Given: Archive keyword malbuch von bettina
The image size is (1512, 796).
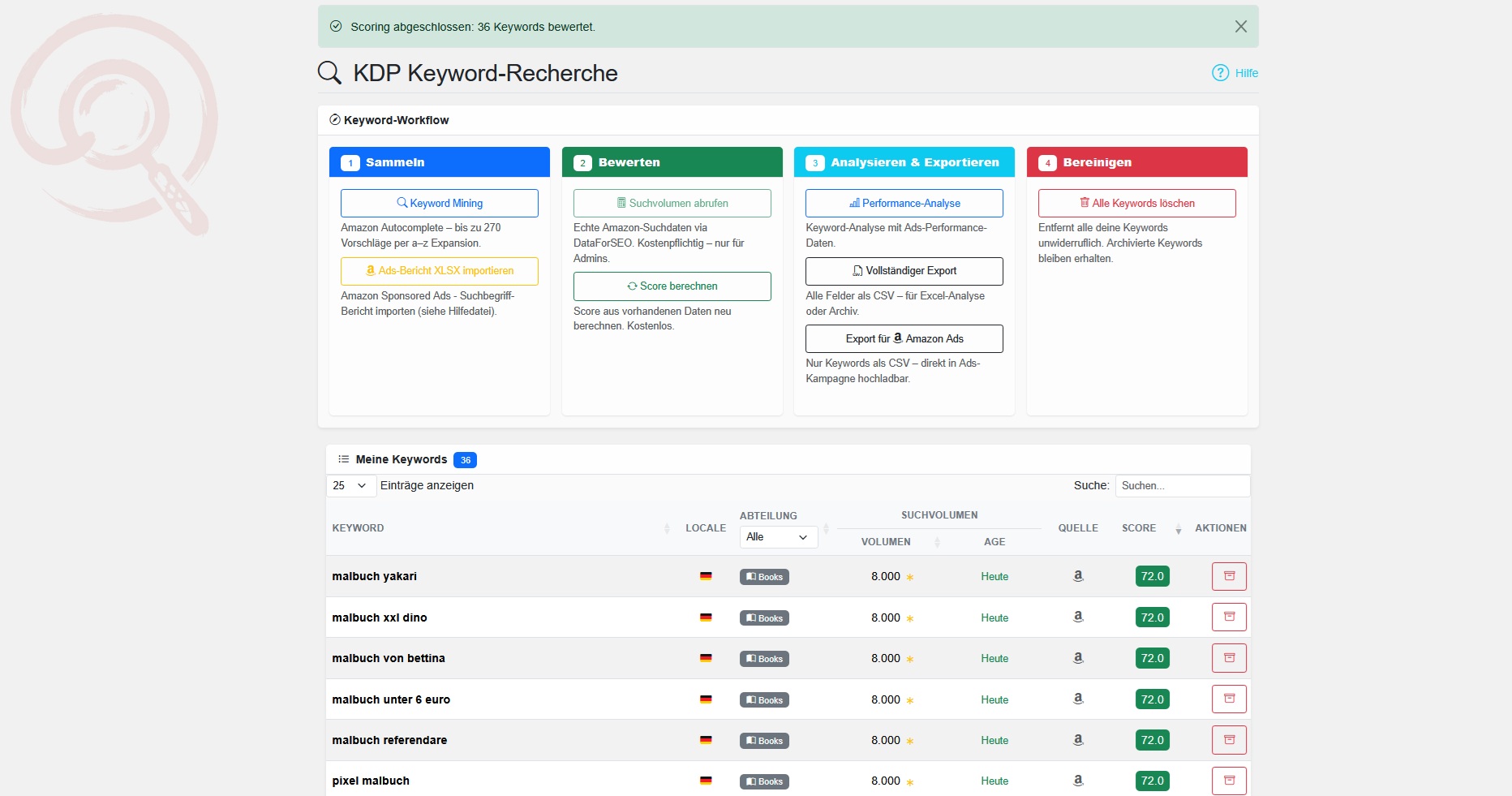Looking at the screenshot, I should (1229, 658).
